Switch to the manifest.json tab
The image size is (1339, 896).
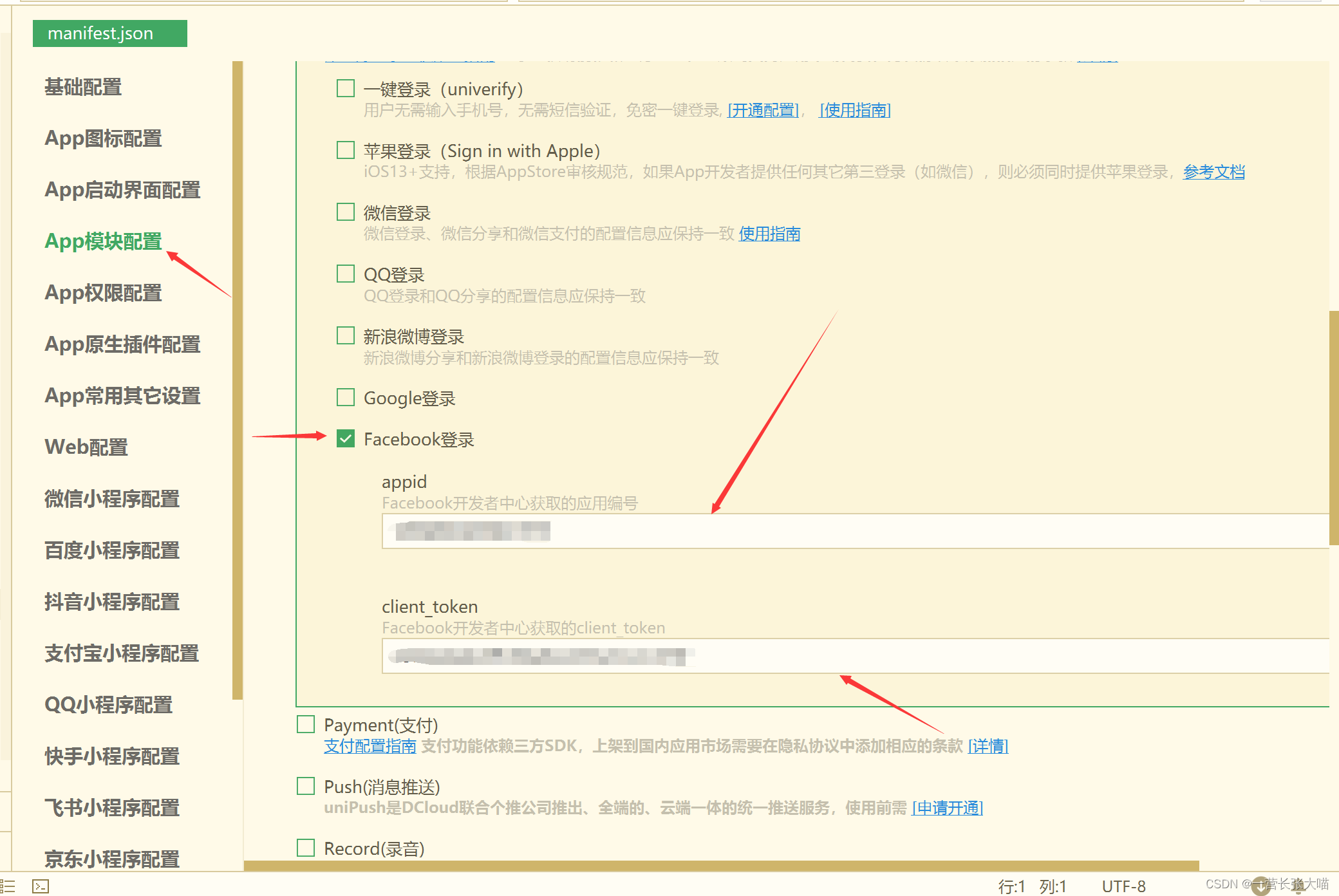(109, 33)
